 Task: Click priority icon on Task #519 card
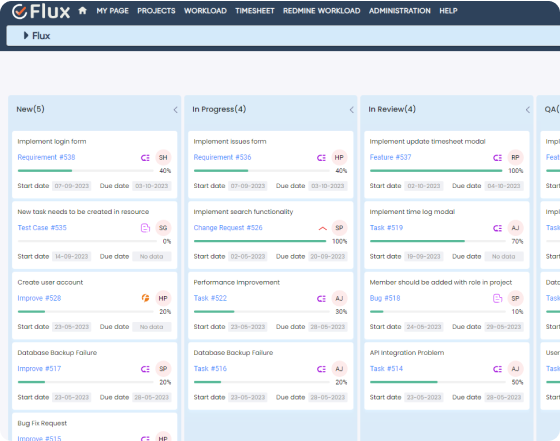498,228
